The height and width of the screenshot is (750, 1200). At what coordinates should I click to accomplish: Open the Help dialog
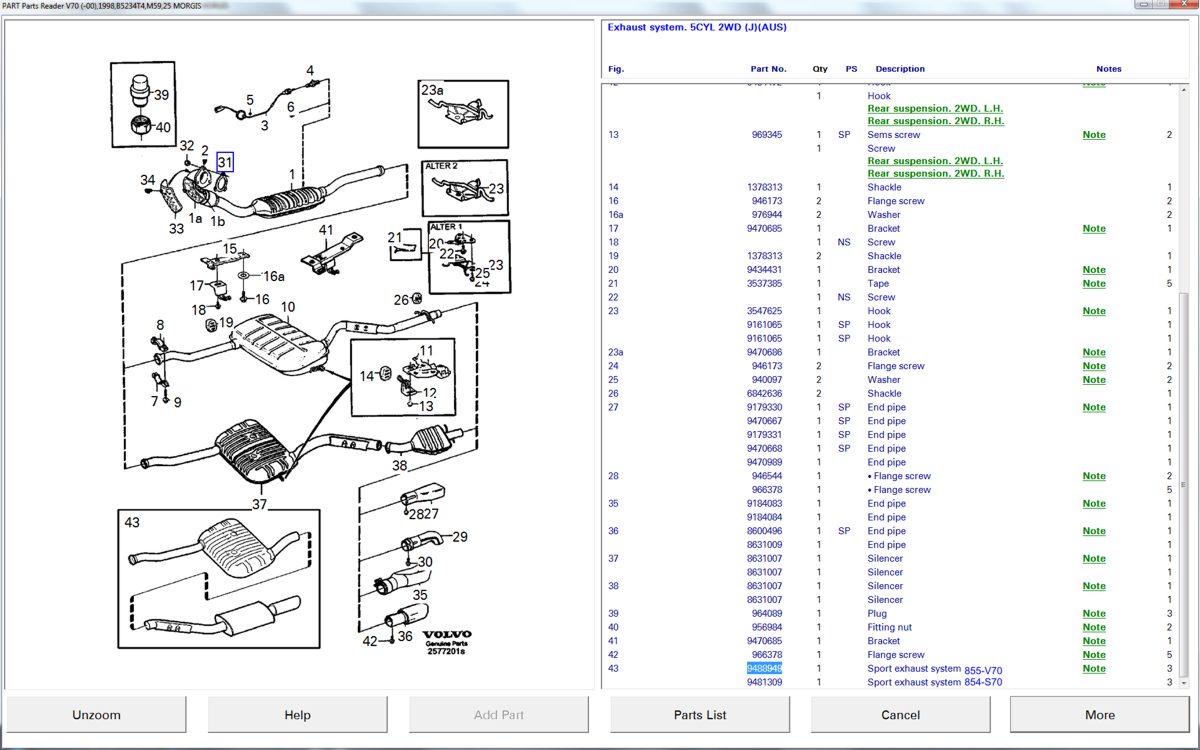pos(297,715)
